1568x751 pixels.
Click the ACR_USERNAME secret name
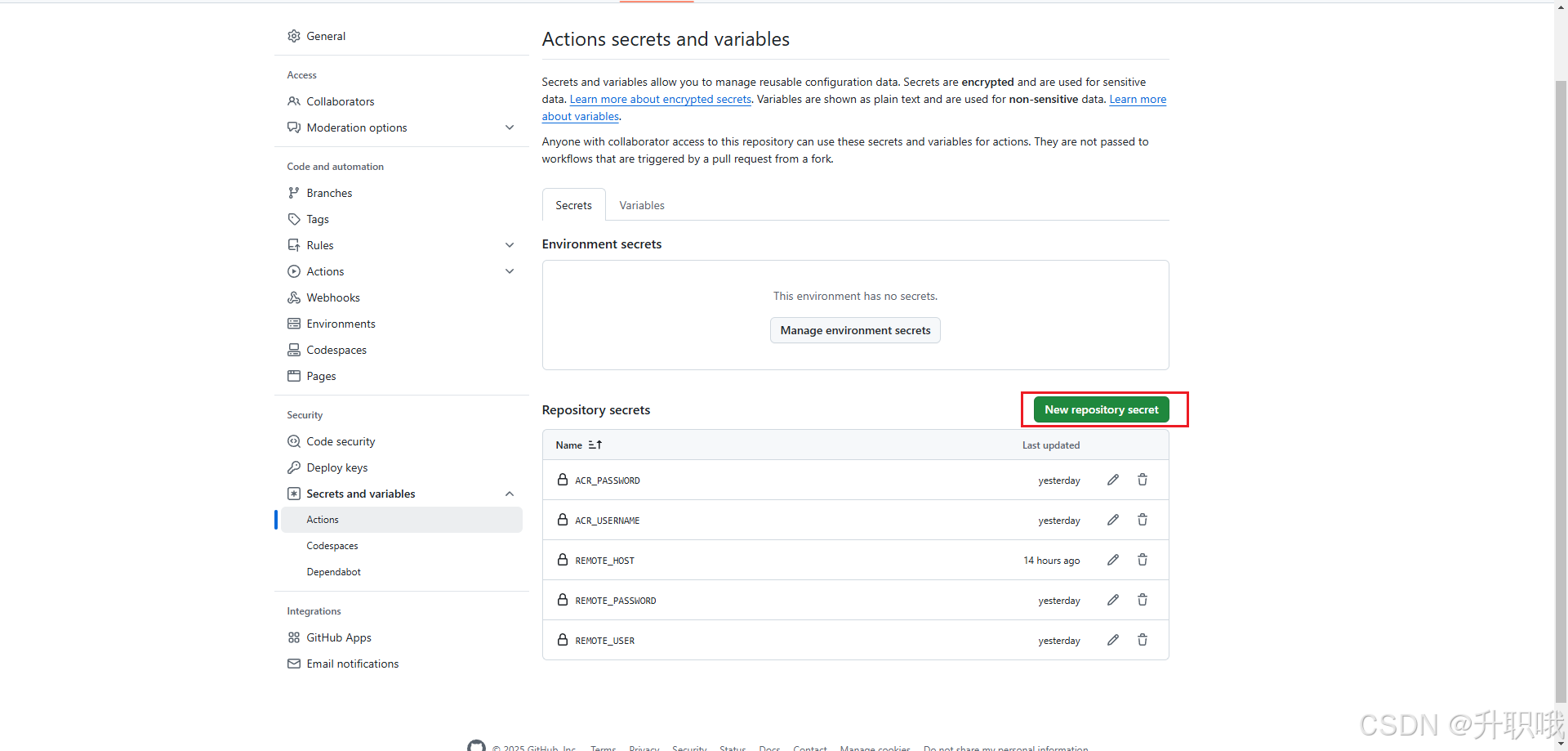pyautogui.click(x=608, y=521)
